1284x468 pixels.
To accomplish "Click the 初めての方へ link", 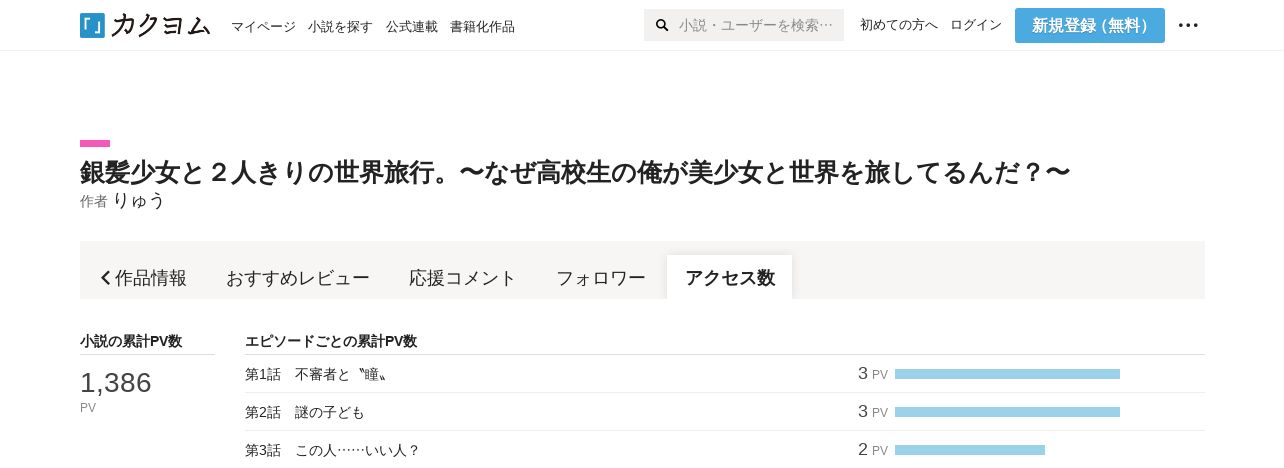I will [x=899, y=25].
